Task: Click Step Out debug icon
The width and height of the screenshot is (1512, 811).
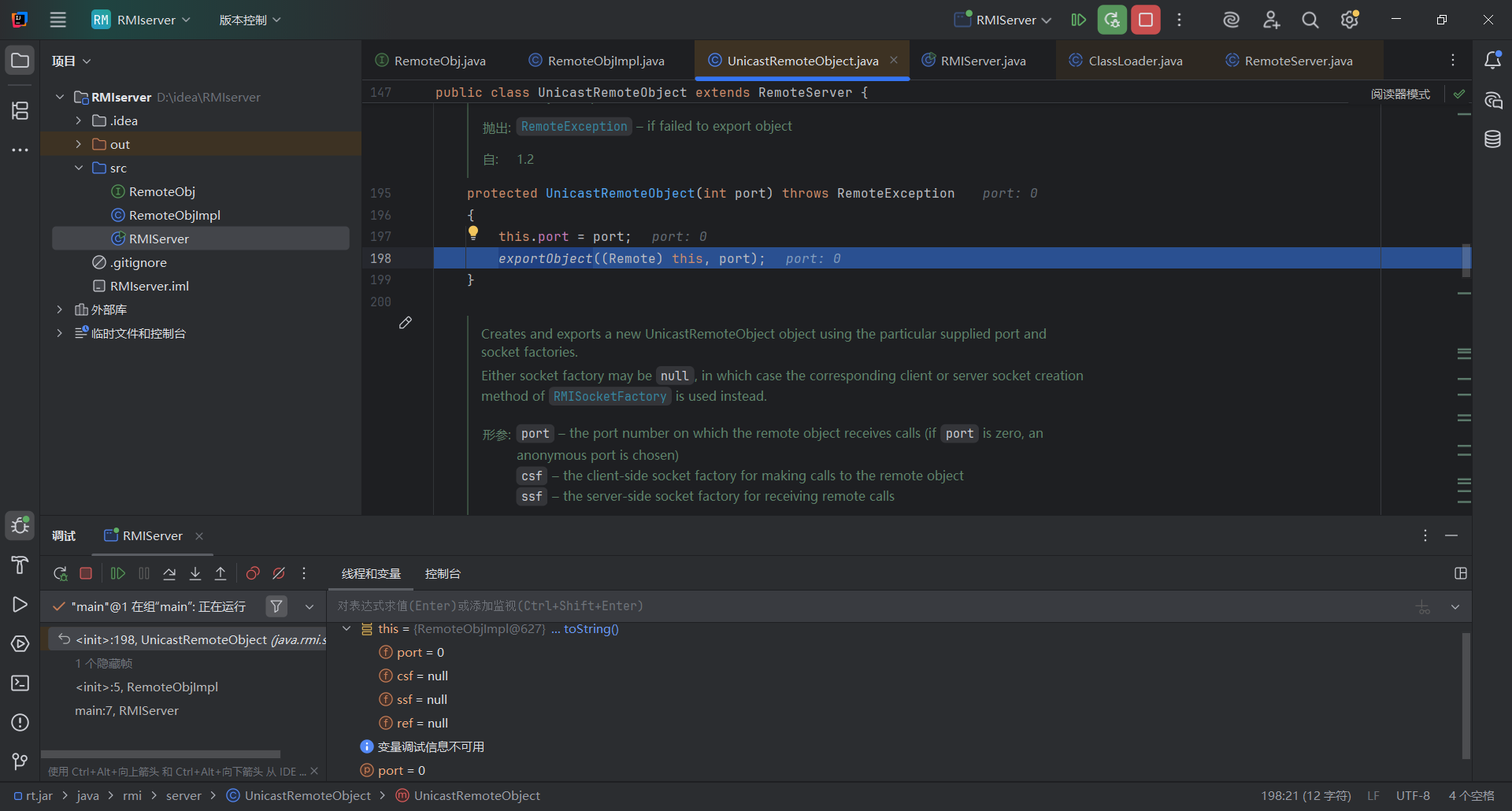Action: (x=220, y=574)
